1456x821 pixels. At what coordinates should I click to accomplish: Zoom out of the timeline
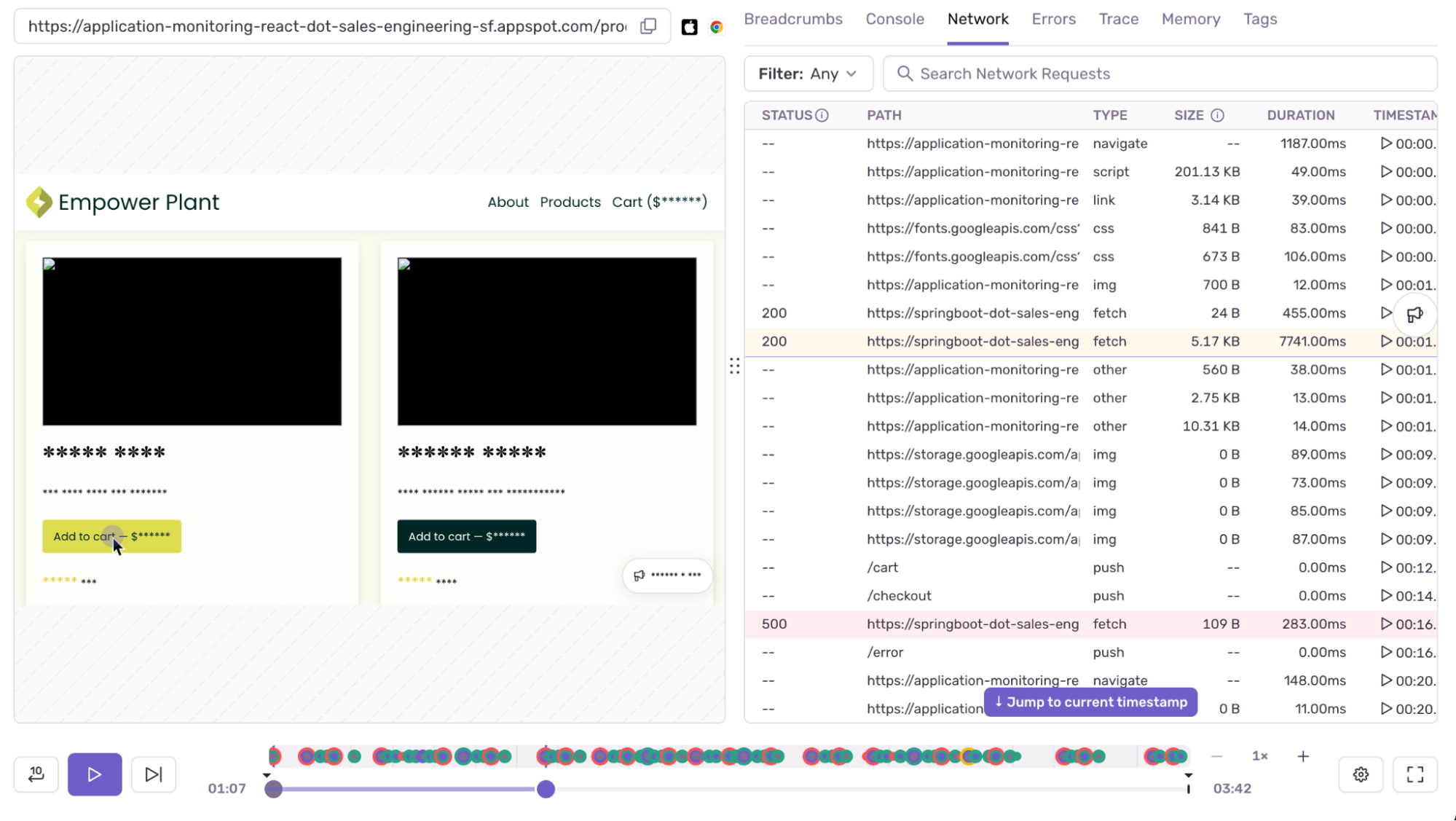(1216, 756)
